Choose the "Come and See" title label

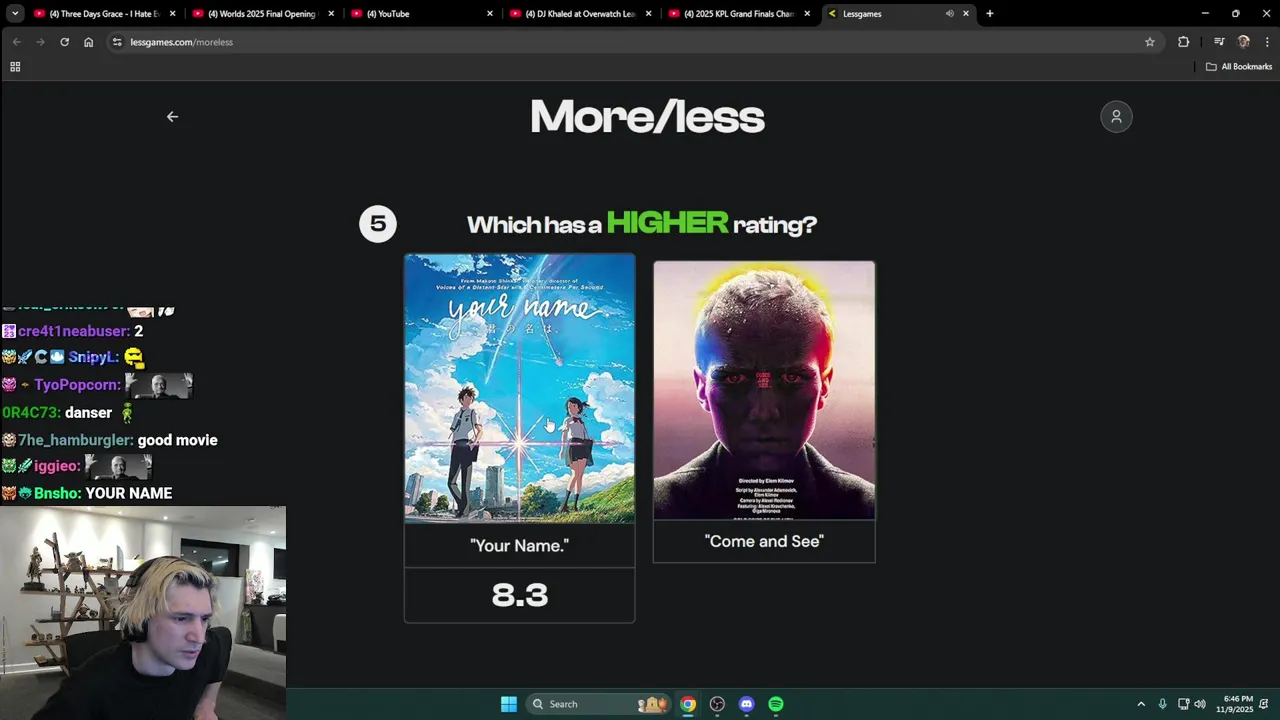[764, 541]
